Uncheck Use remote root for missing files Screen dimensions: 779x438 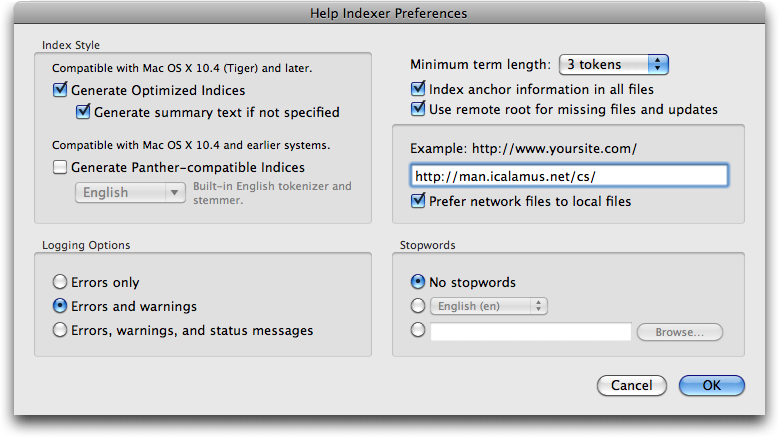[x=418, y=109]
